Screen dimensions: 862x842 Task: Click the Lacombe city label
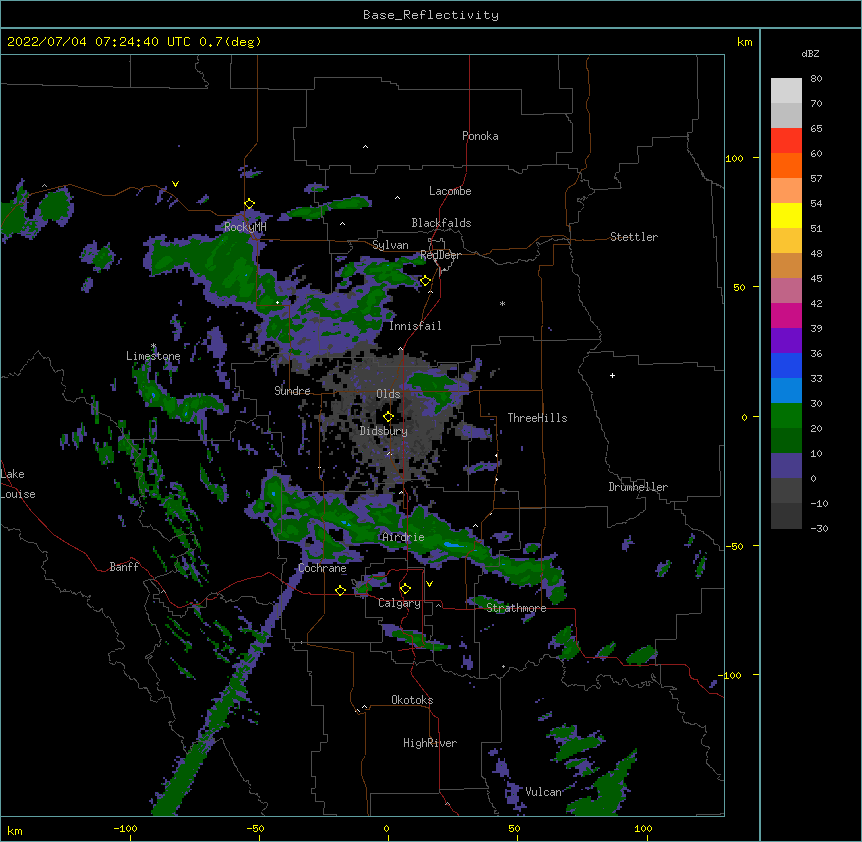pyautogui.click(x=450, y=191)
